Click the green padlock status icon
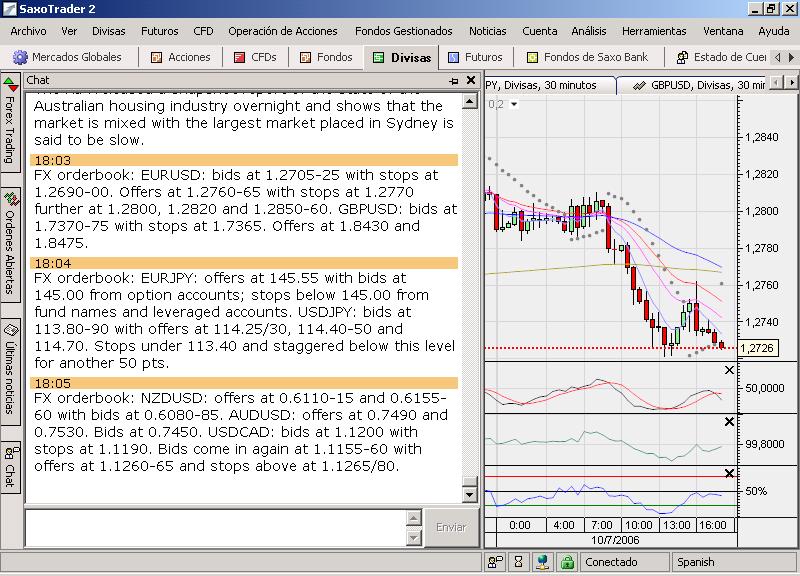This screenshot has height=576, width=800. click(x=567, y=562)
